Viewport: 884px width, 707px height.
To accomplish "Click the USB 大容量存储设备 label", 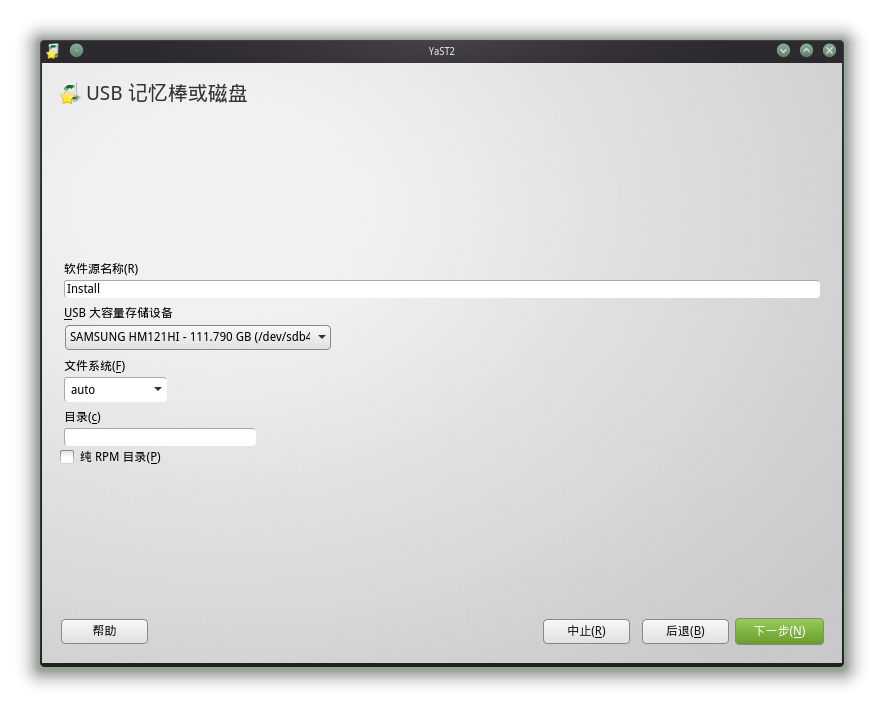I will coord(118,313).
